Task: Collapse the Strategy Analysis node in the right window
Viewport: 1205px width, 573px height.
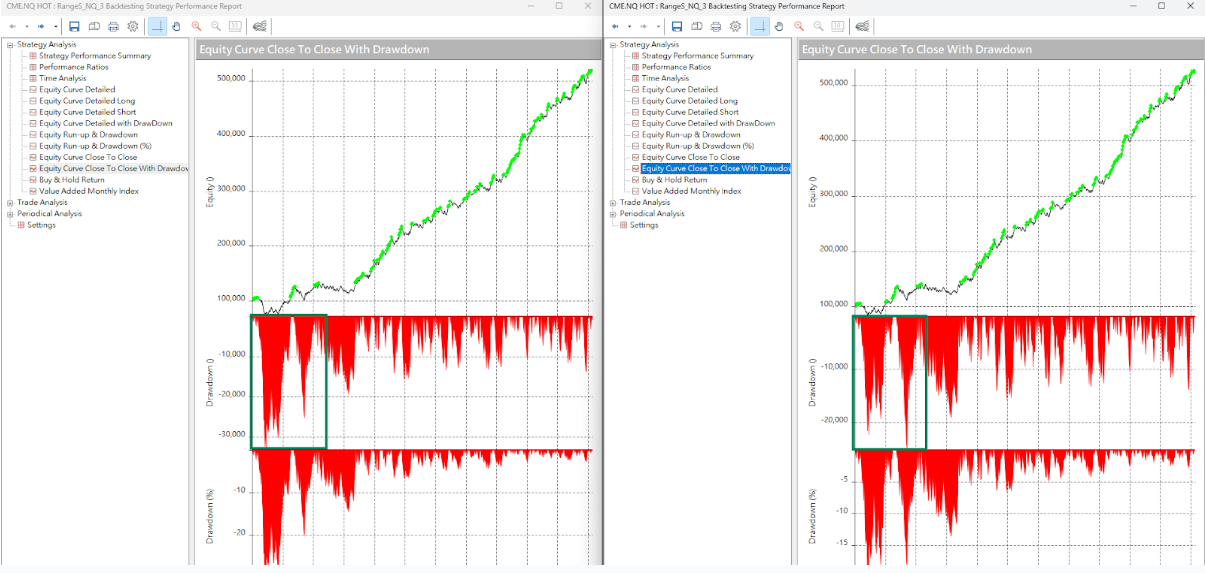Action: click(x=613, y=44)
